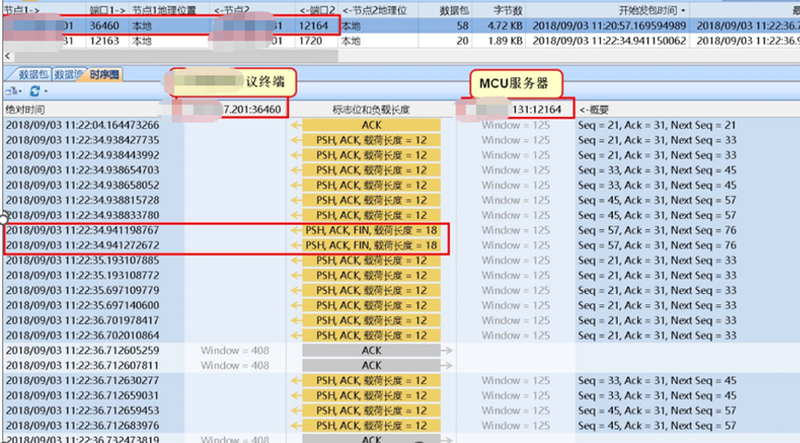This screenshot has width=800, height=443.
Task: Select the ACK row at 11:22:36.712605259
Action: click(400, 351)
